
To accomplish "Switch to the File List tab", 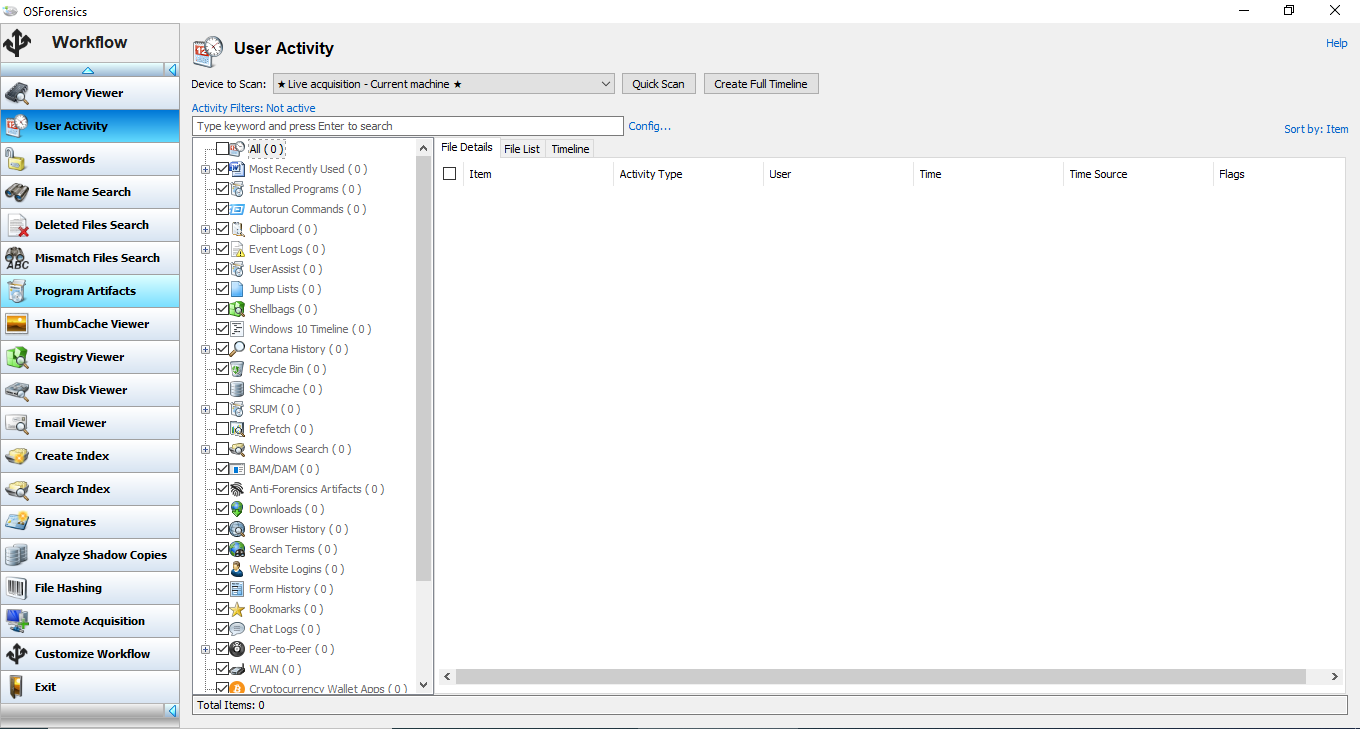I will [x=522, y=149].
